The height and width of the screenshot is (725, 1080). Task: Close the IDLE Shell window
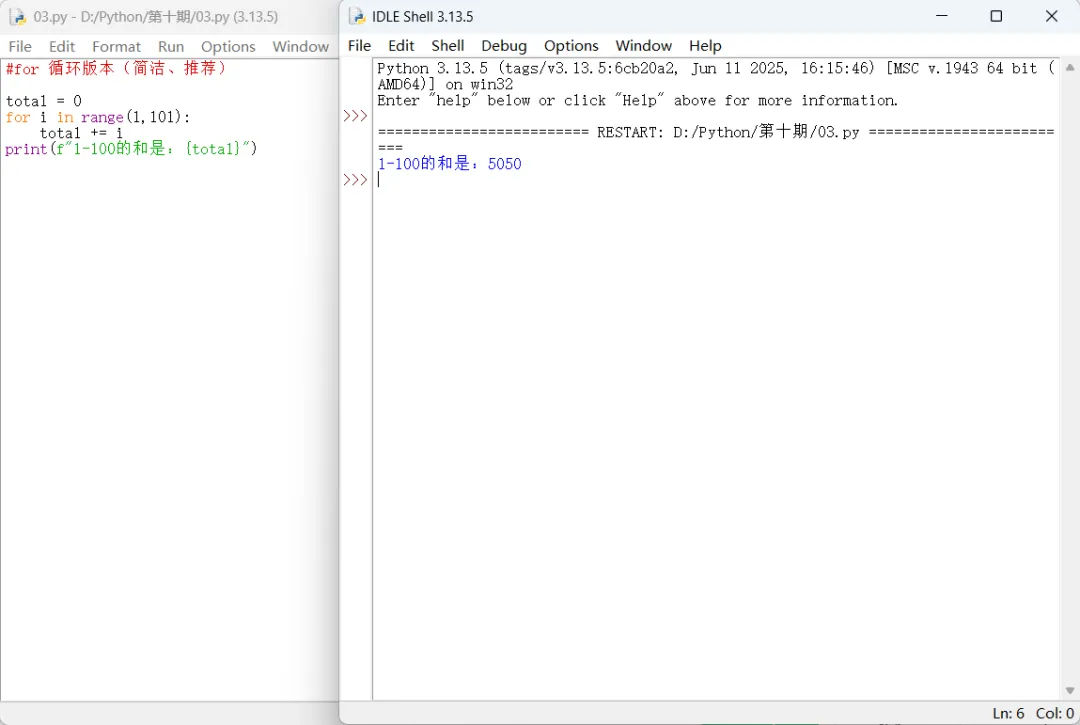[x=1051, y=16]
